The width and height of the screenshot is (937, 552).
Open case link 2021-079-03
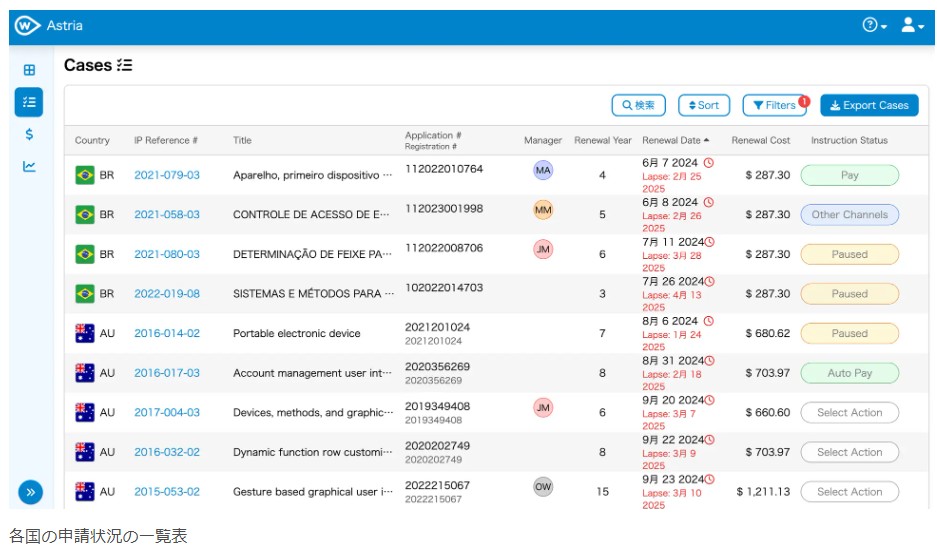coord(167,175)
